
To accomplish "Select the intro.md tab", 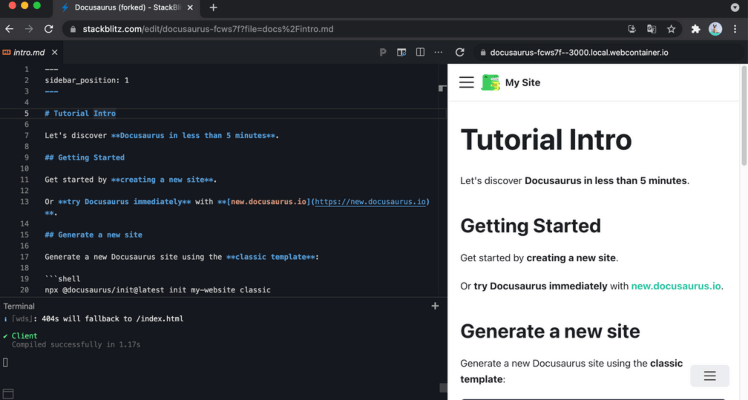I will (x=29, y=52).
